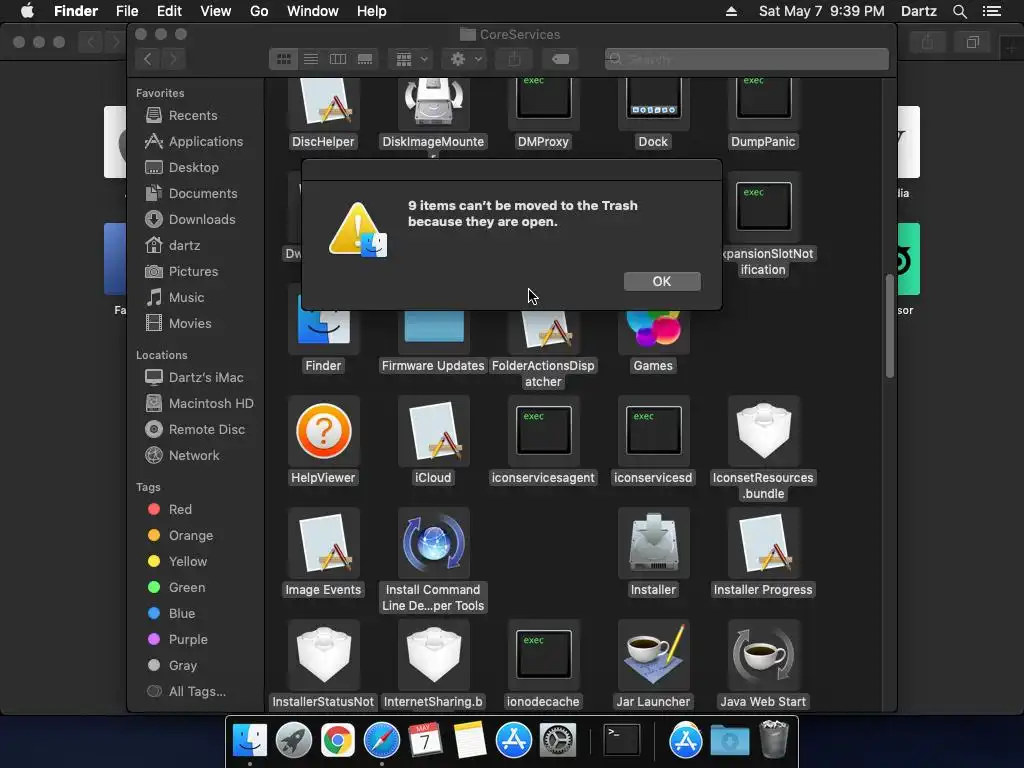Show All Tags in sidebar
The width and height of the screenshot is (1024, 768).
point(197,692)
